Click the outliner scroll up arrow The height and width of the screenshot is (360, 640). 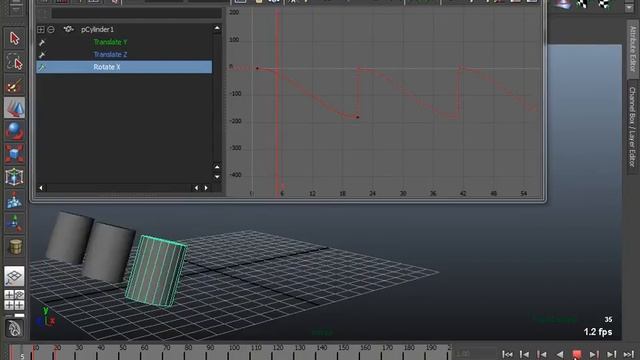pyautogui.click(x=217, y=28)
